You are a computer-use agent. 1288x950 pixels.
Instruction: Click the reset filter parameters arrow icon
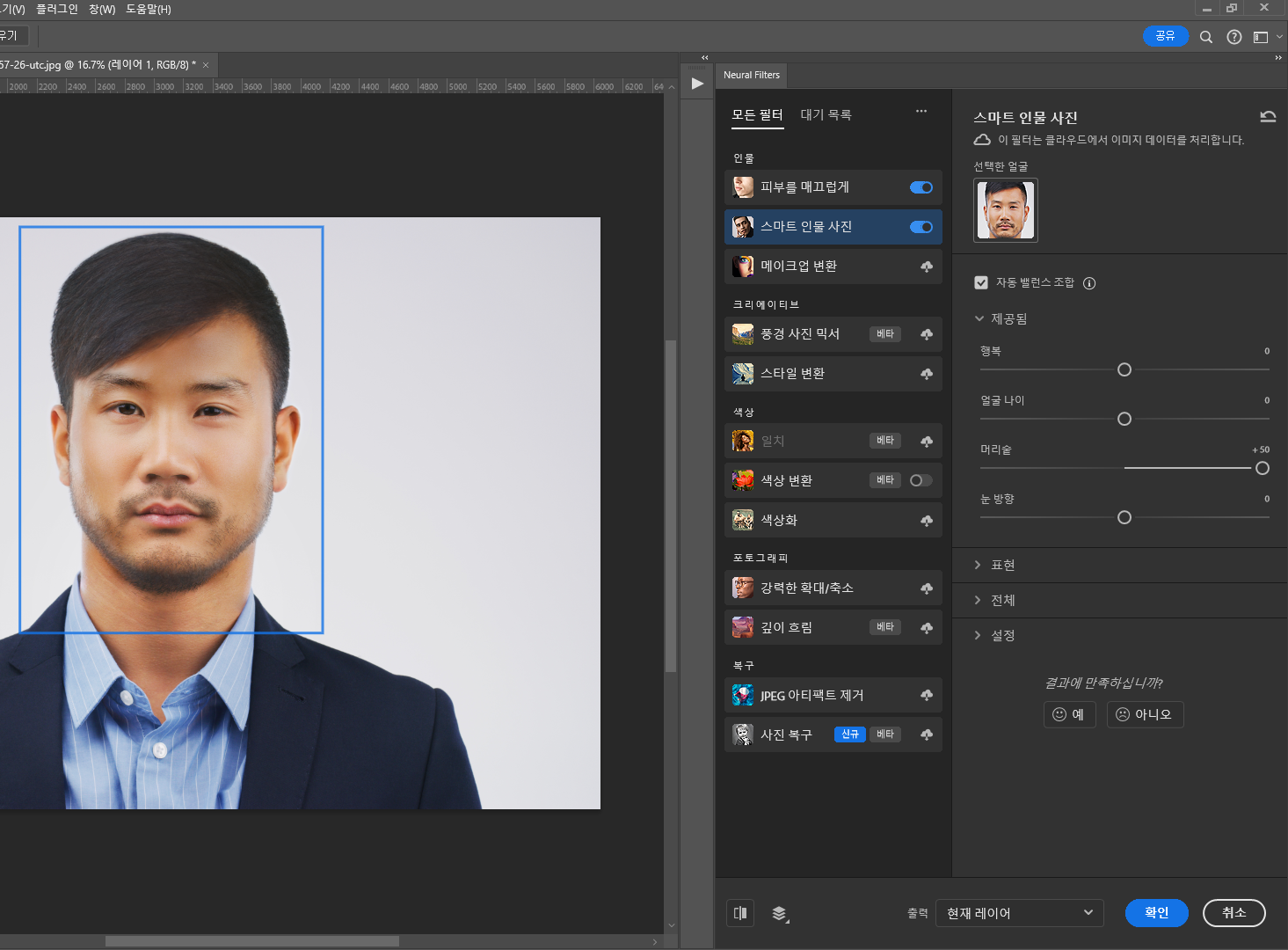1268,116
